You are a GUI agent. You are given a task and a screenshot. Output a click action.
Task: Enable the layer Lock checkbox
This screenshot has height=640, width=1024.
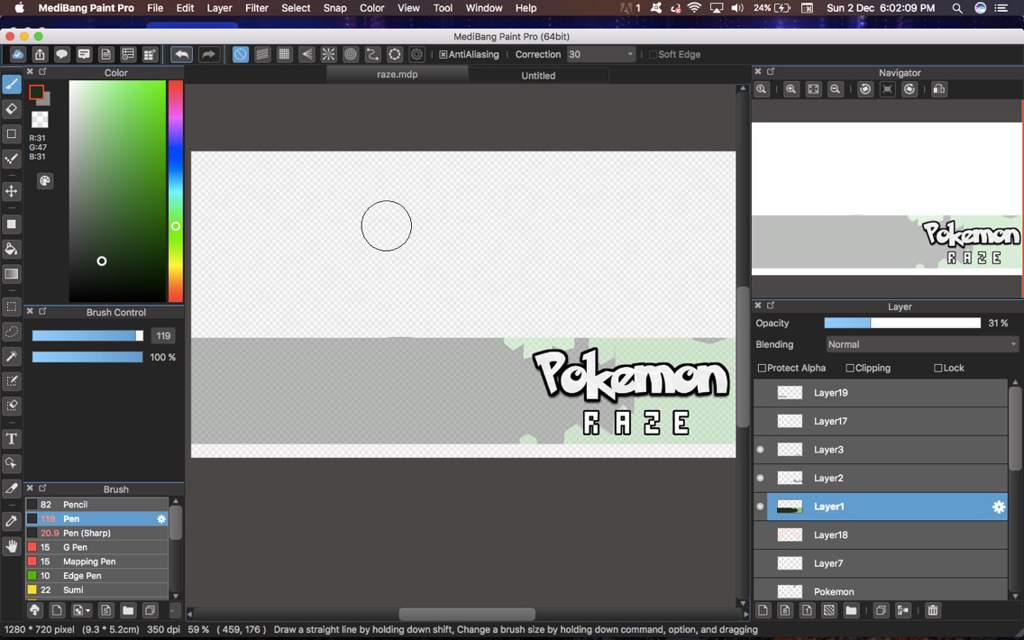938,368
